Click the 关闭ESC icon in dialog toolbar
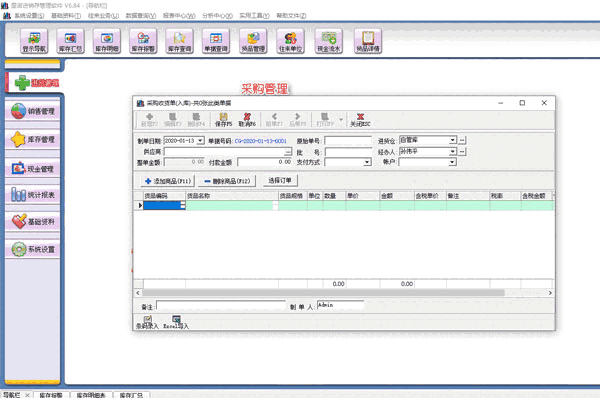The image size is (600, 400). pos(359,119)
